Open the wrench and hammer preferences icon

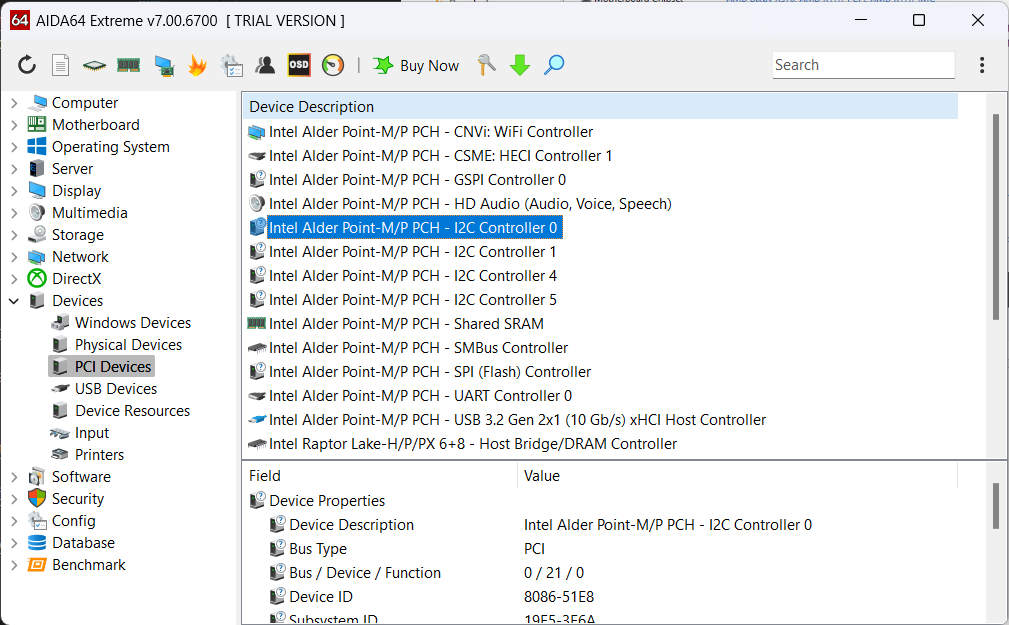486,65
